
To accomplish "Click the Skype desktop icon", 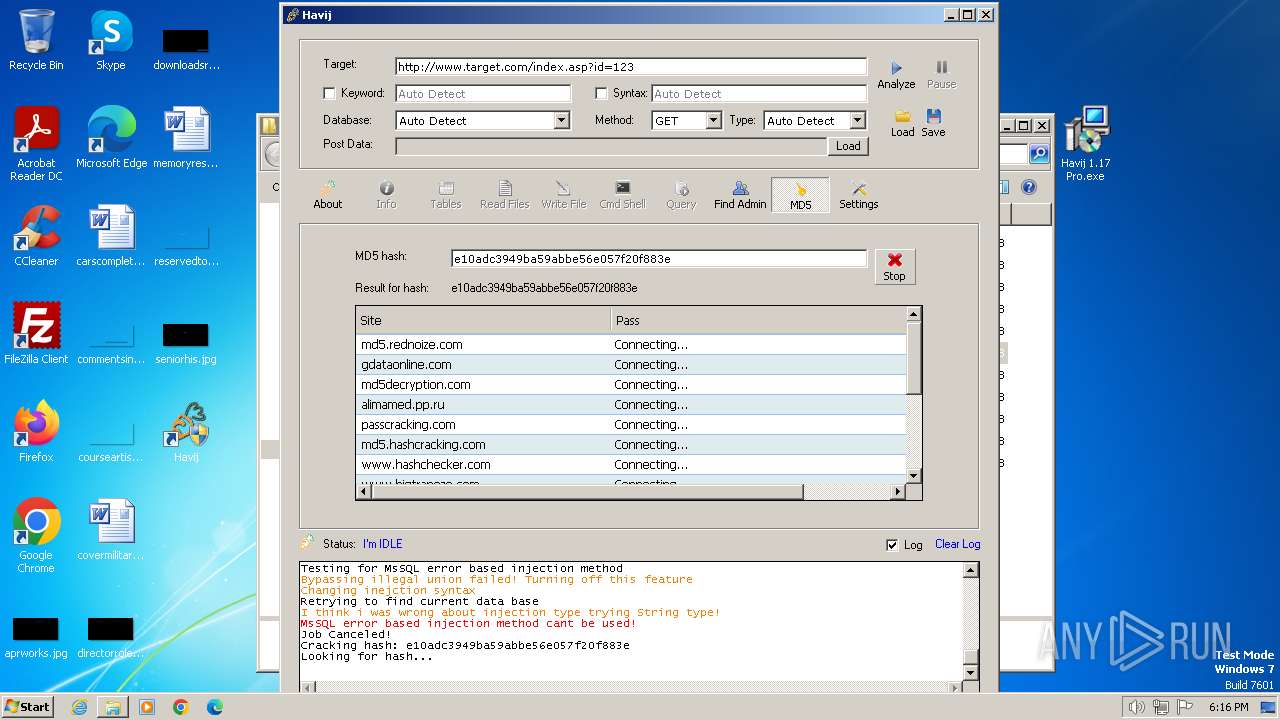I will pos(111,40).
